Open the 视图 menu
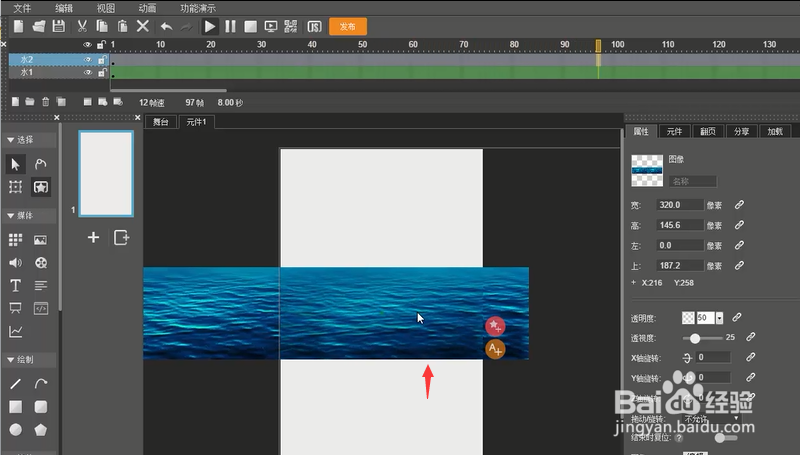Viewport: 800px width, 455px height. point(106,8)
